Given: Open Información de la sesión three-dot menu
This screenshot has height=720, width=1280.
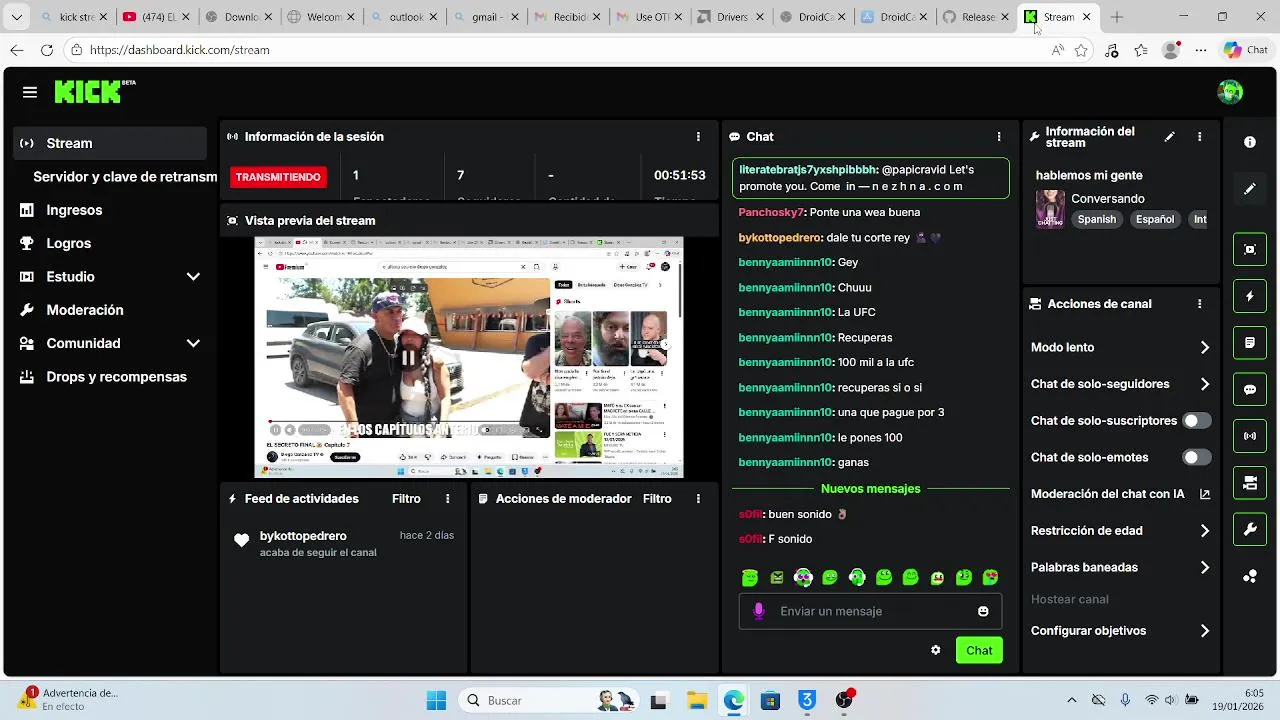Looking at the screenshot, I should coord(698,137).
